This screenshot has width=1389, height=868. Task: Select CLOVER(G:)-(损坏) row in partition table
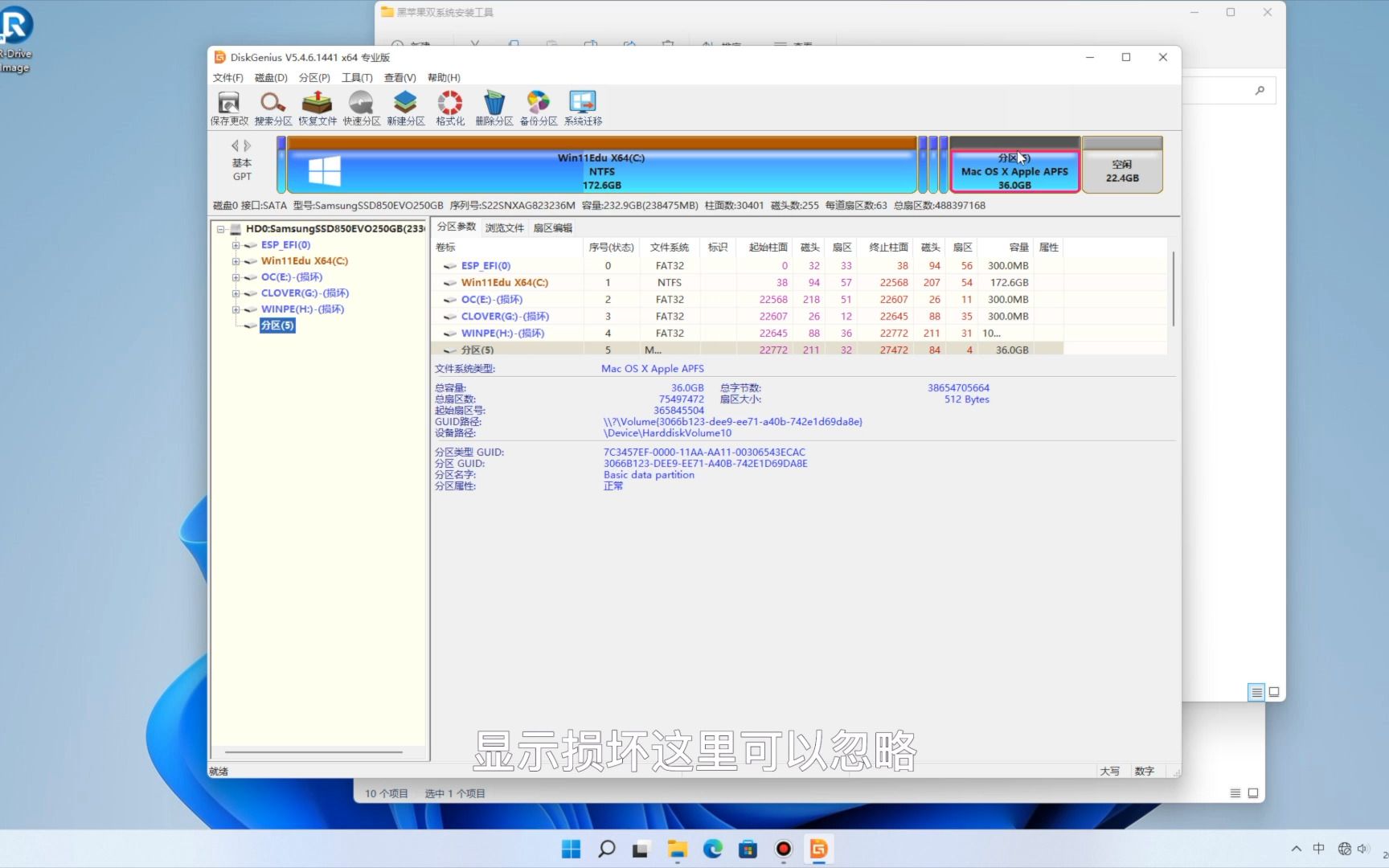(x=748, y=316)
